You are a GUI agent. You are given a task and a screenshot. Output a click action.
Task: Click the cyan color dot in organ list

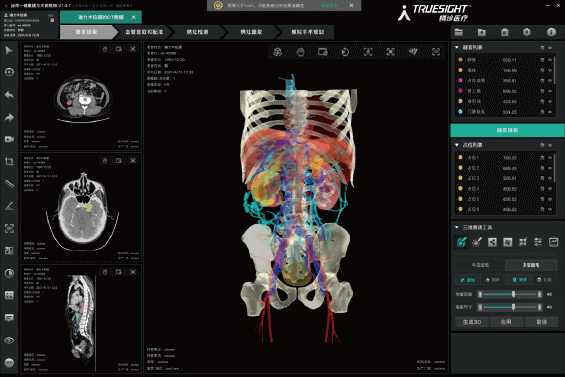pos(460,112)
